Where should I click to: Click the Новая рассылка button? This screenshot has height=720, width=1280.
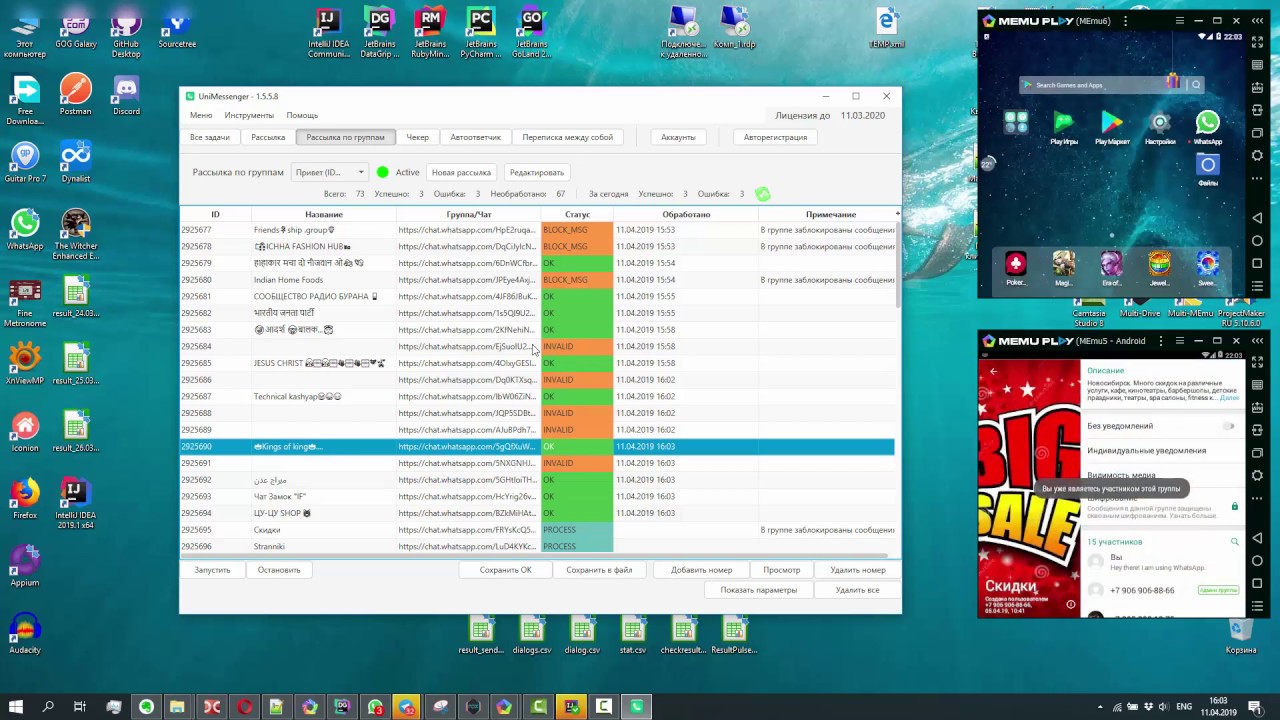point(461,172)
